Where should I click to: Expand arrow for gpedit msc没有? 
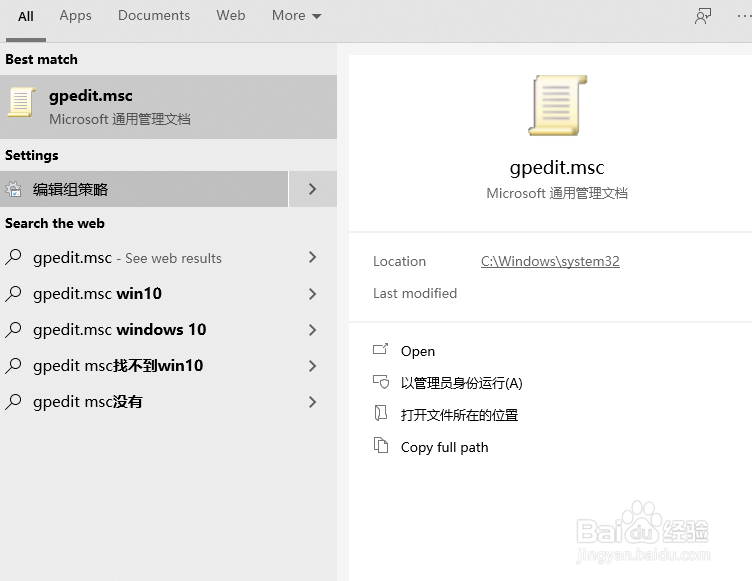(x=313, y=402)
